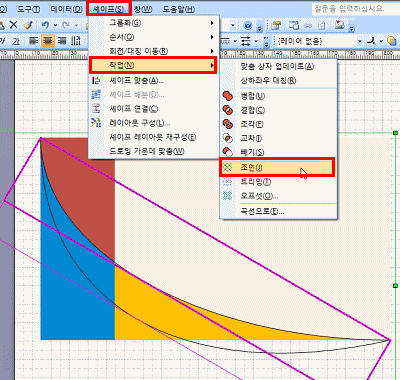Viewport: 400px width, 380px height.
Task: Select the 빼기(S) subtract icon
Action: coord(228,152)
